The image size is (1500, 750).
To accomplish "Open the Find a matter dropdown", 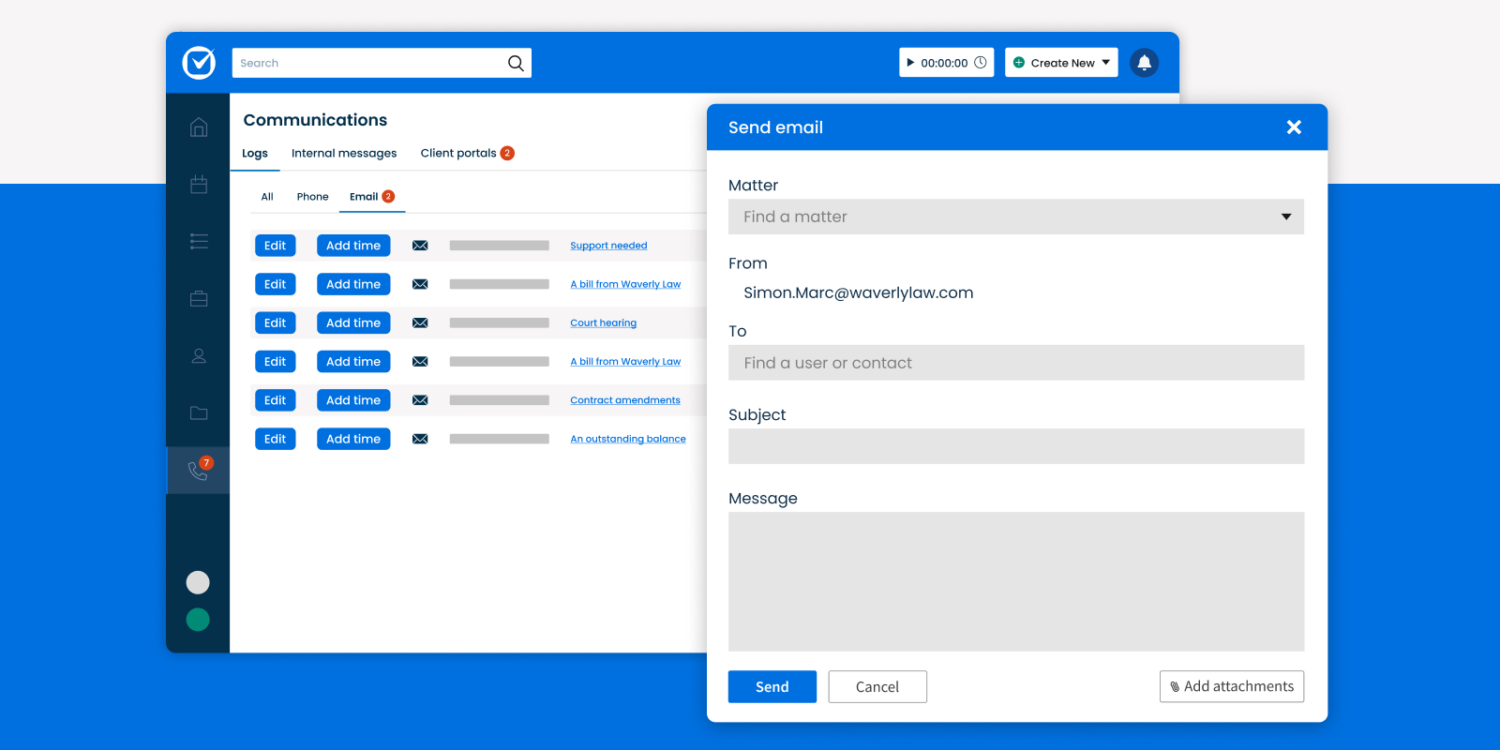I will (1016, 216).
